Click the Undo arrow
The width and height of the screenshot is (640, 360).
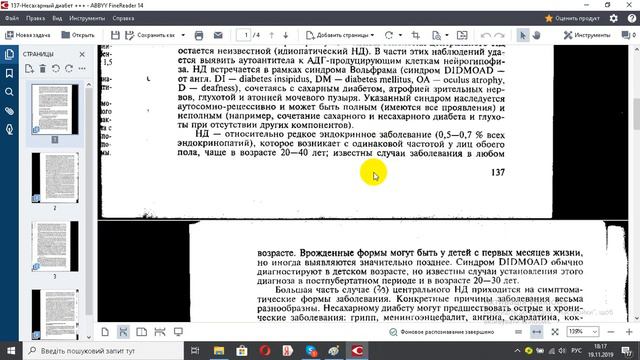coord(486,36)
